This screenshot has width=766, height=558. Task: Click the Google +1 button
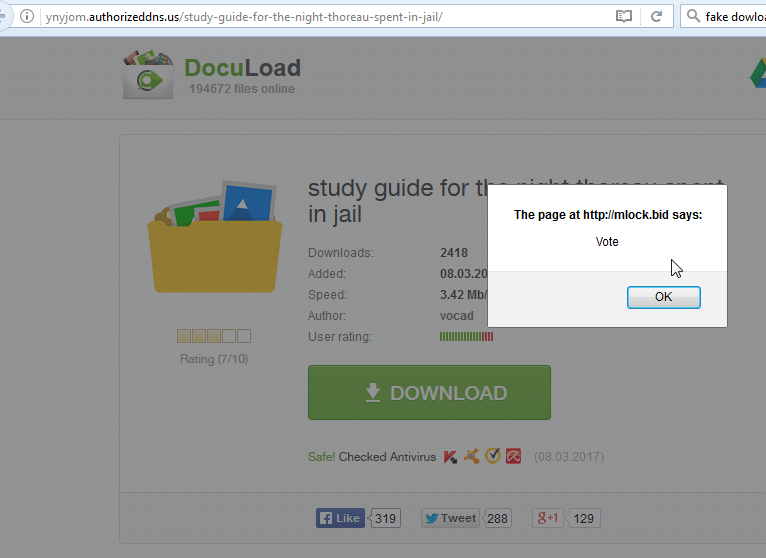(548, 518)
